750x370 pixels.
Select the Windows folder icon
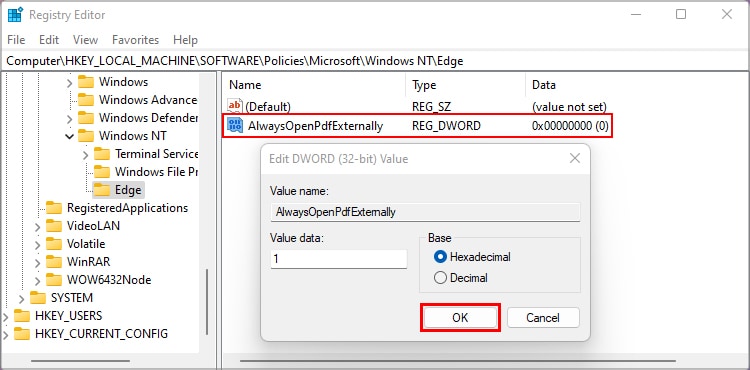86,82
